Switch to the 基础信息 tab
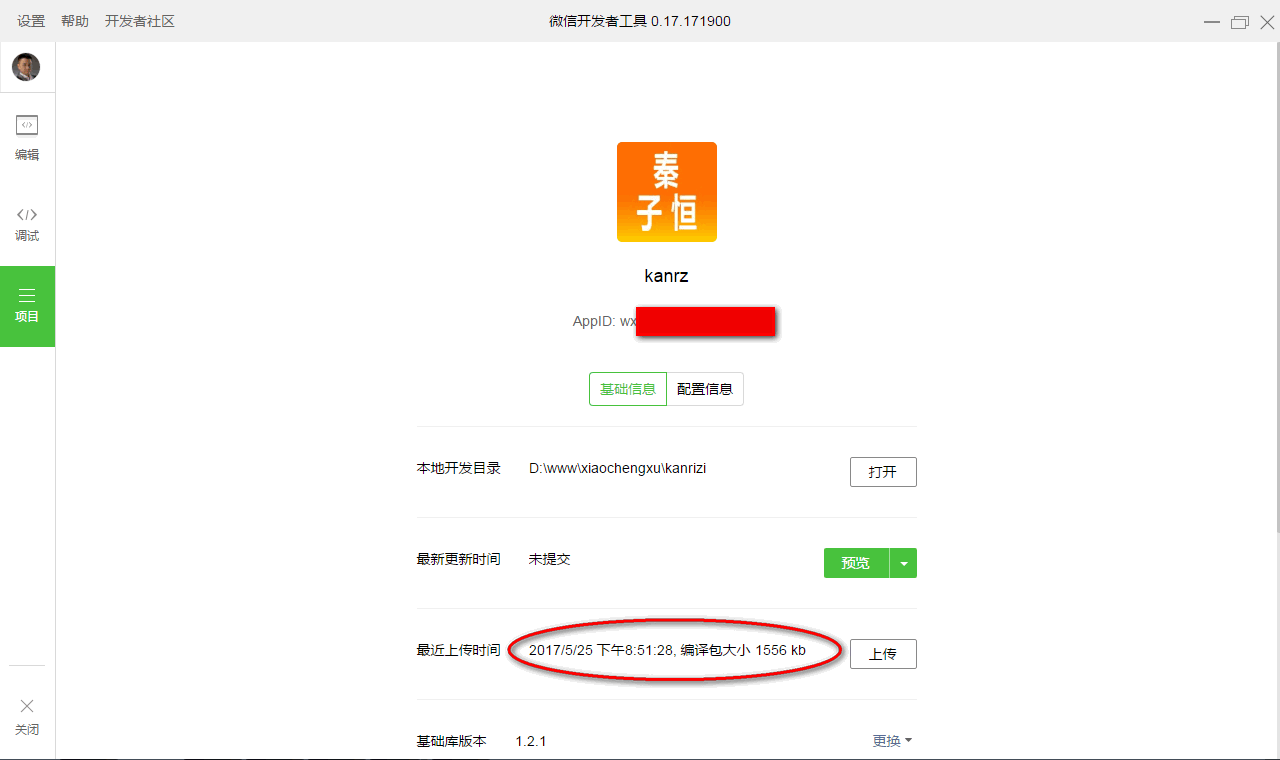 (x=628, y=389)
